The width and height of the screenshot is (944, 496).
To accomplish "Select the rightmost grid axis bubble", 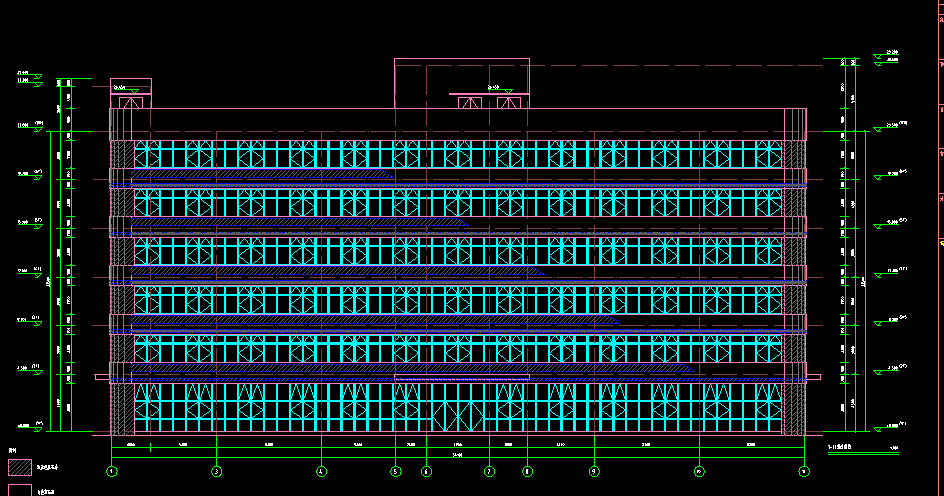I will pyautogui.click(x=803, y=470).
